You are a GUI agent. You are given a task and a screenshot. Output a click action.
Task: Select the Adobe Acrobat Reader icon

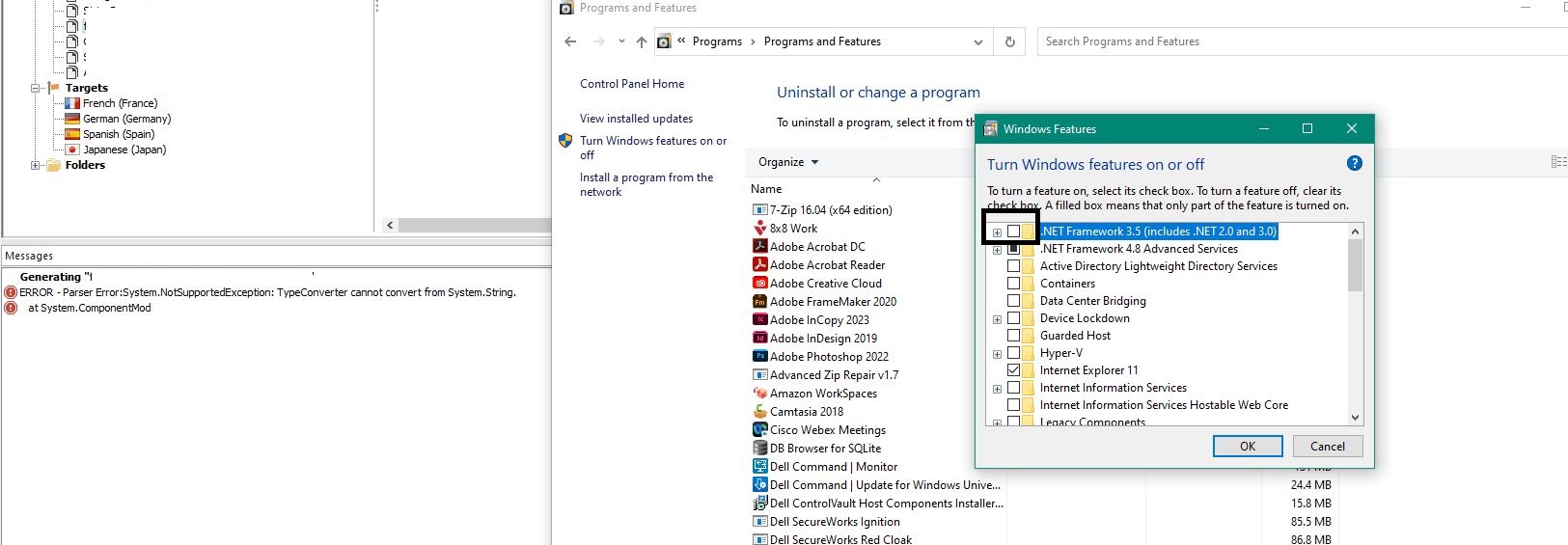760,264
